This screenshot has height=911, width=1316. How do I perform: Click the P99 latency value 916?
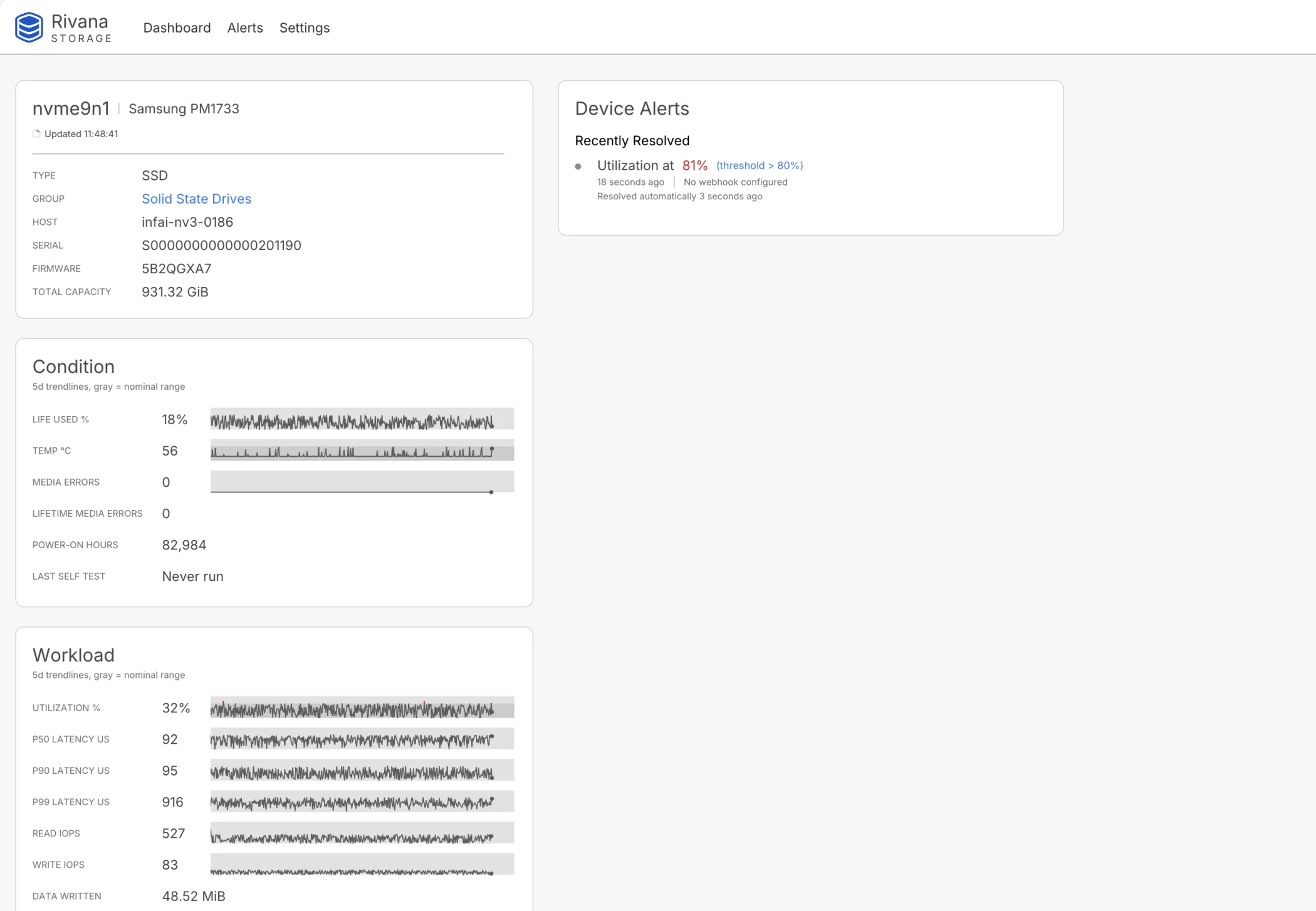coord(172,802)
